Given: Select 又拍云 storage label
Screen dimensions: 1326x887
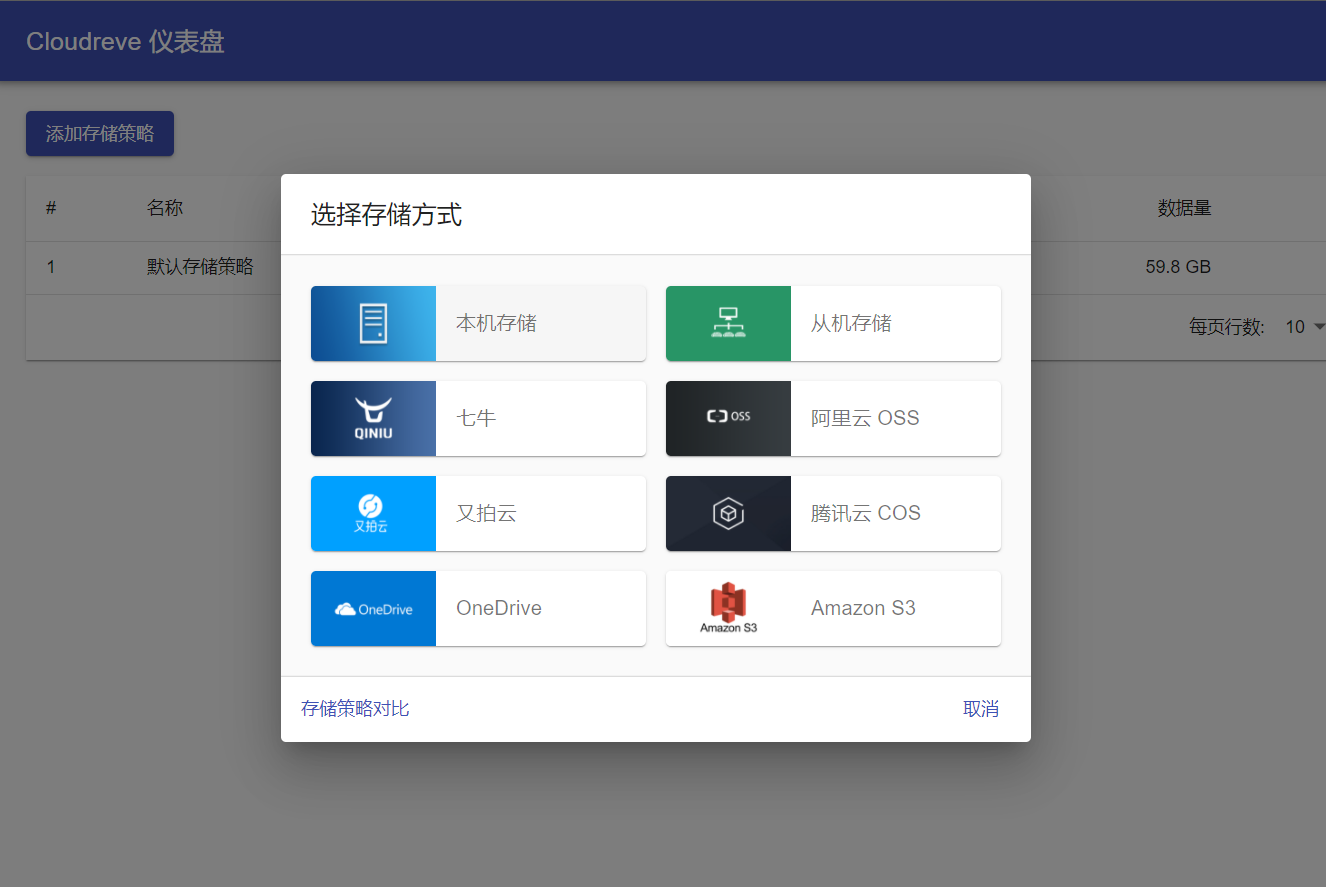Looking at the screenshot, I should tap(486, 513).
